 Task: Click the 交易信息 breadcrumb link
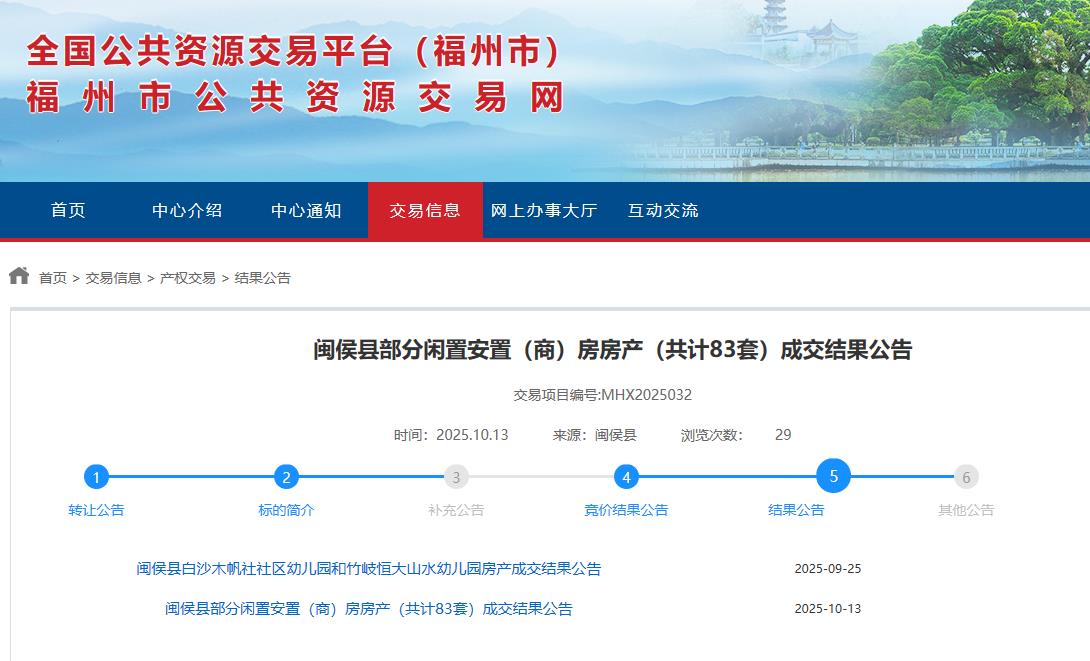click(113, 278)
